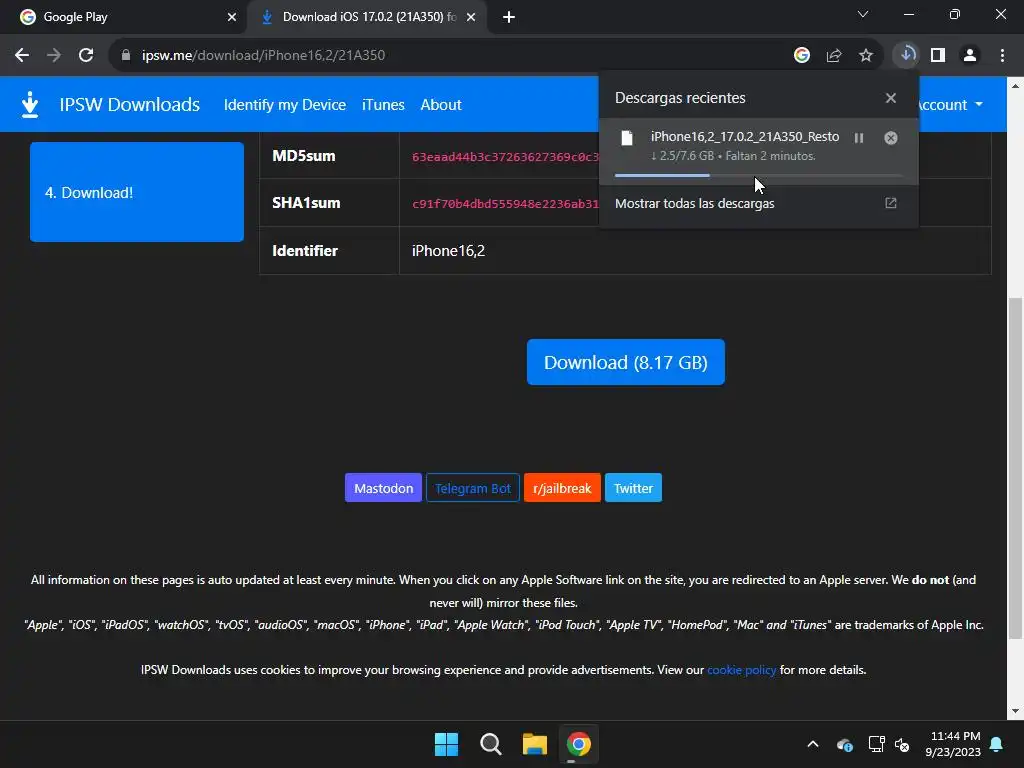Cancel the iPhone16,2 firmware download

click(x=891, y=138)
